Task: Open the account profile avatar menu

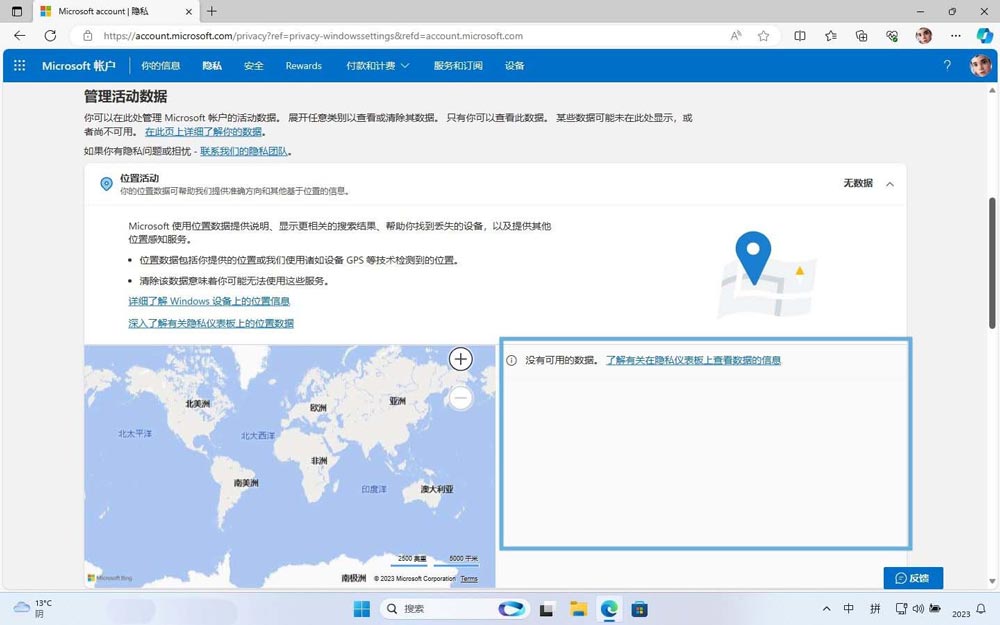Action: (x=979, y=65)
